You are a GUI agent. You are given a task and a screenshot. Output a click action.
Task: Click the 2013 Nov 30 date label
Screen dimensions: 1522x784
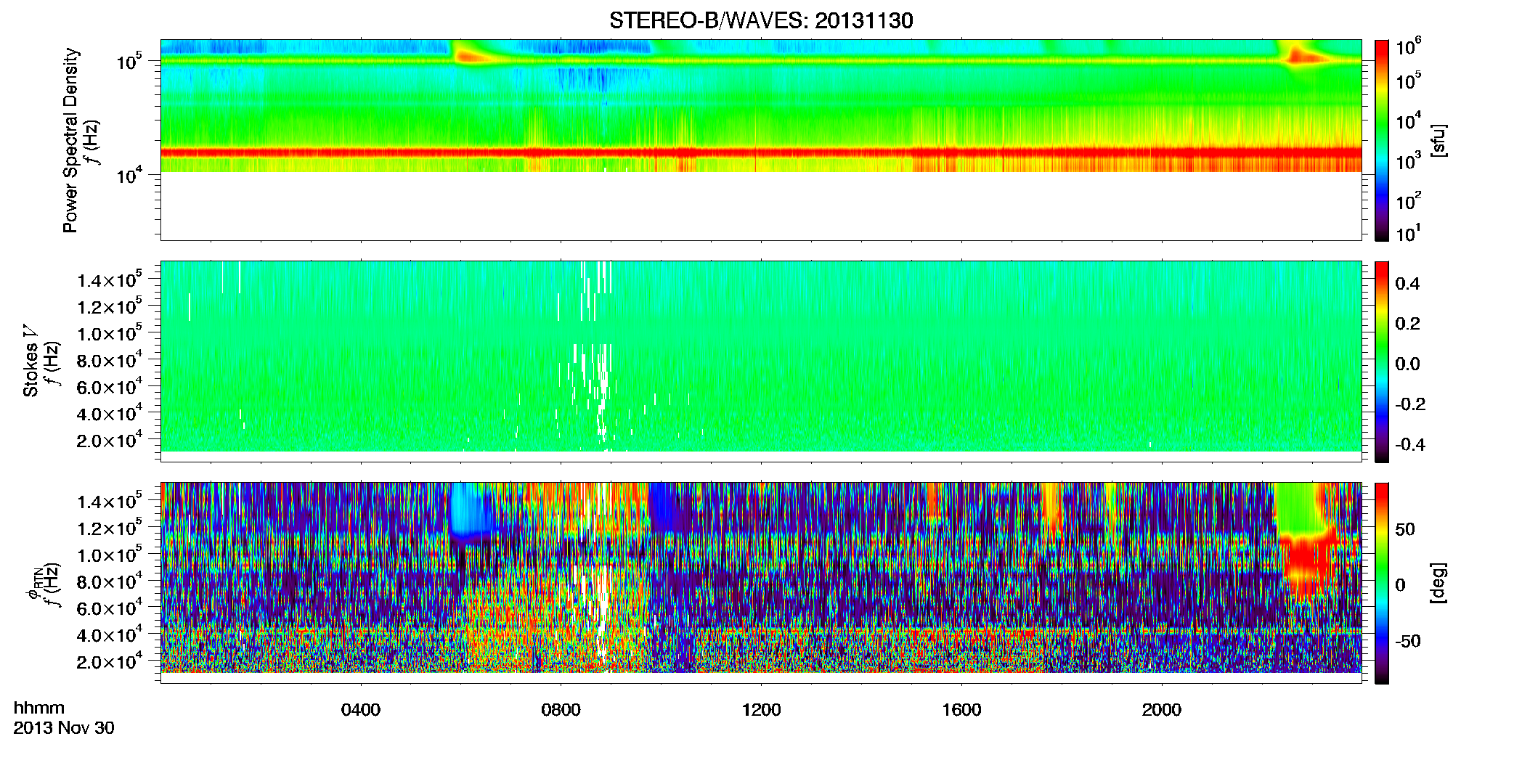pos(64,727)
